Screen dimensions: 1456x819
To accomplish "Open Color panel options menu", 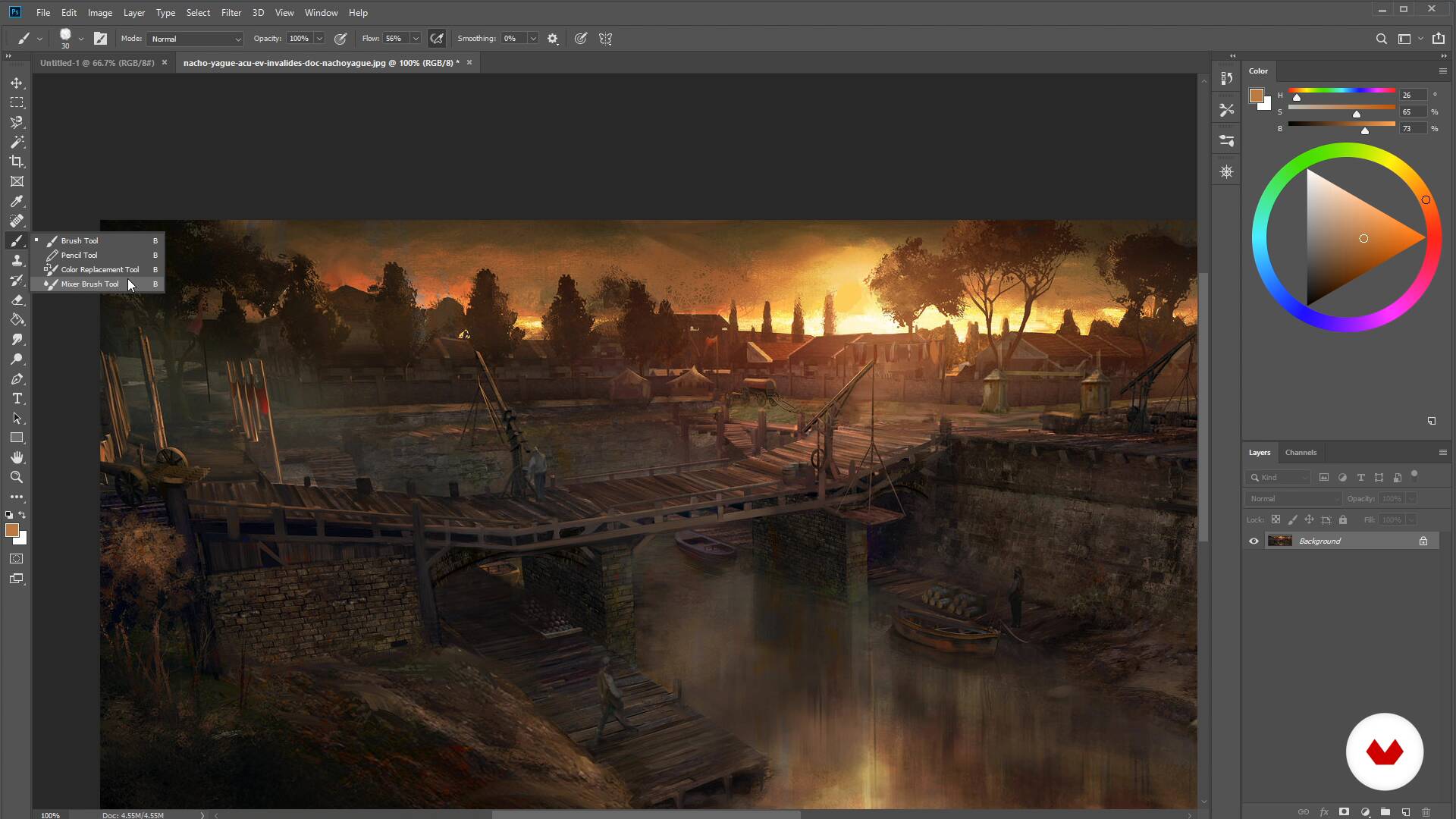I will pos(1442,71).
